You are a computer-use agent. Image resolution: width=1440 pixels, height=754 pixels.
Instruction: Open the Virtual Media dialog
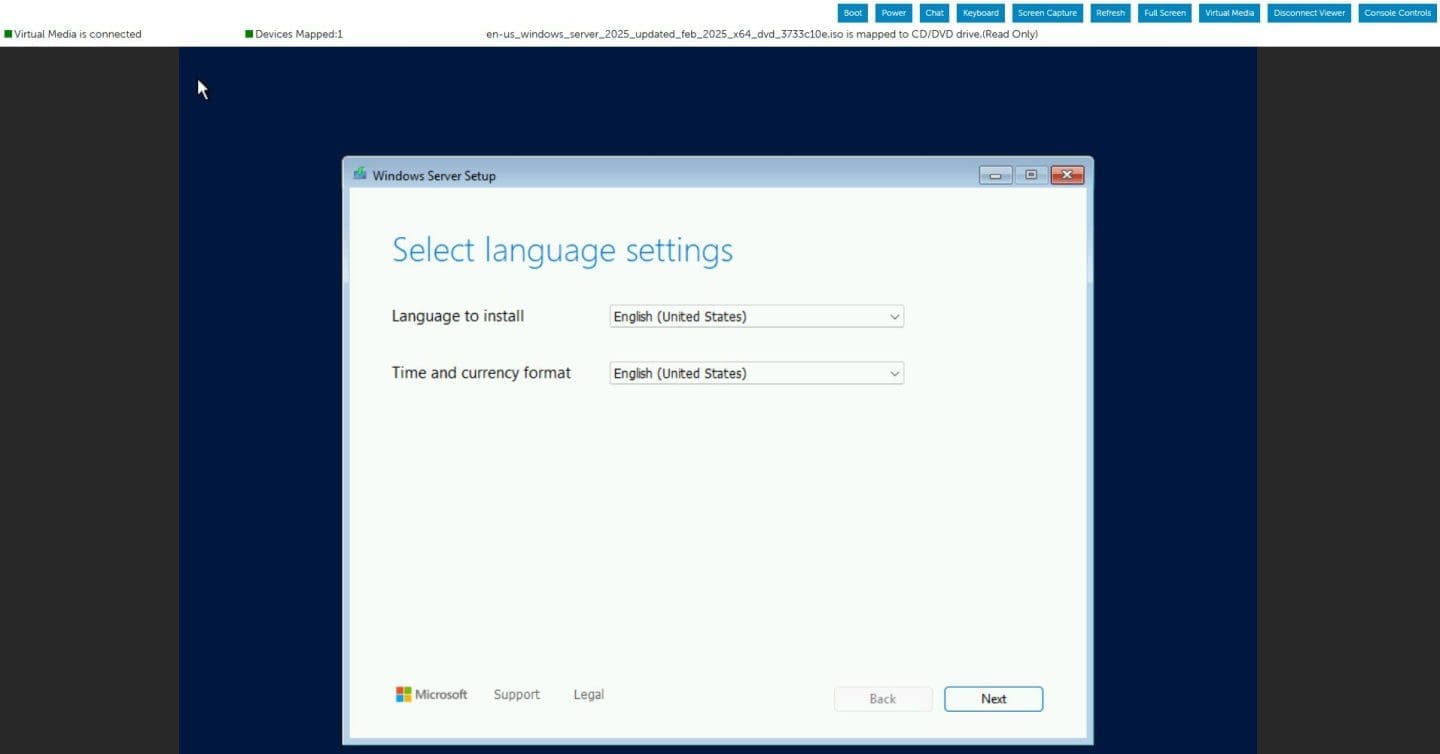[x=1229, y=13]
